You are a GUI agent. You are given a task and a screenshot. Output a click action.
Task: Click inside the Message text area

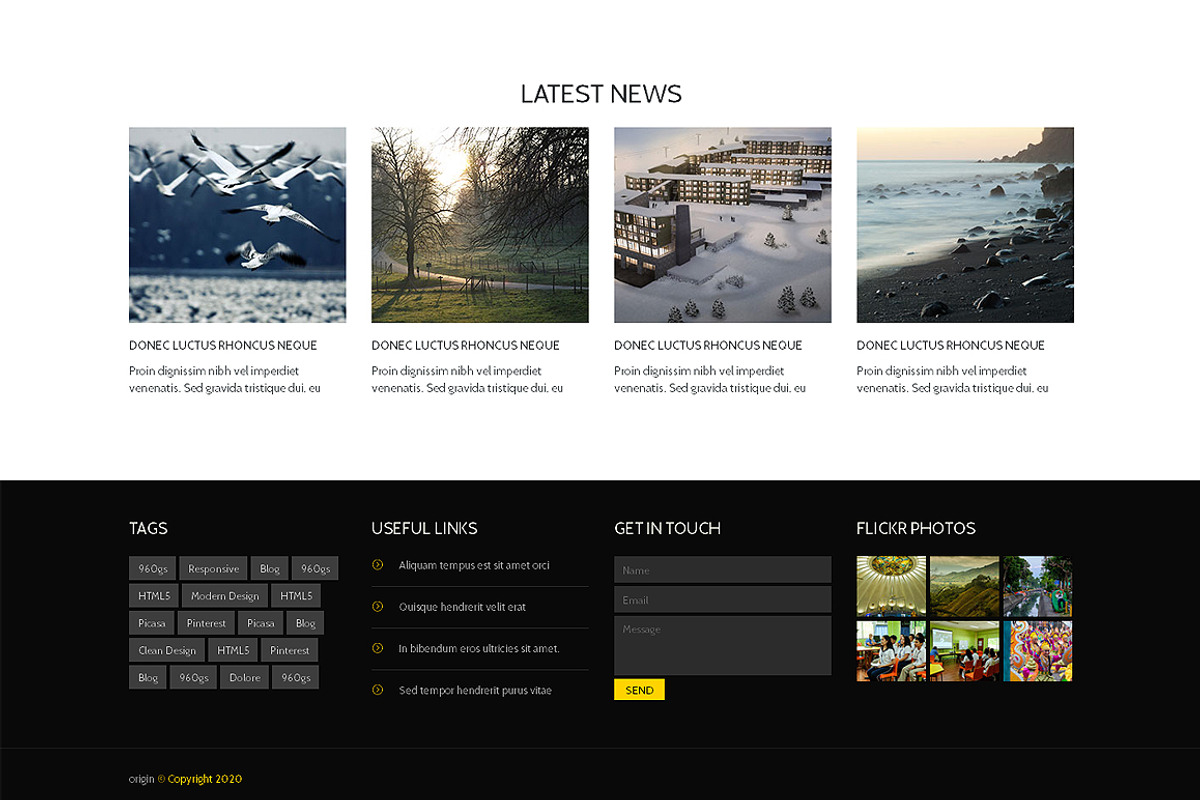coord(722,646)
